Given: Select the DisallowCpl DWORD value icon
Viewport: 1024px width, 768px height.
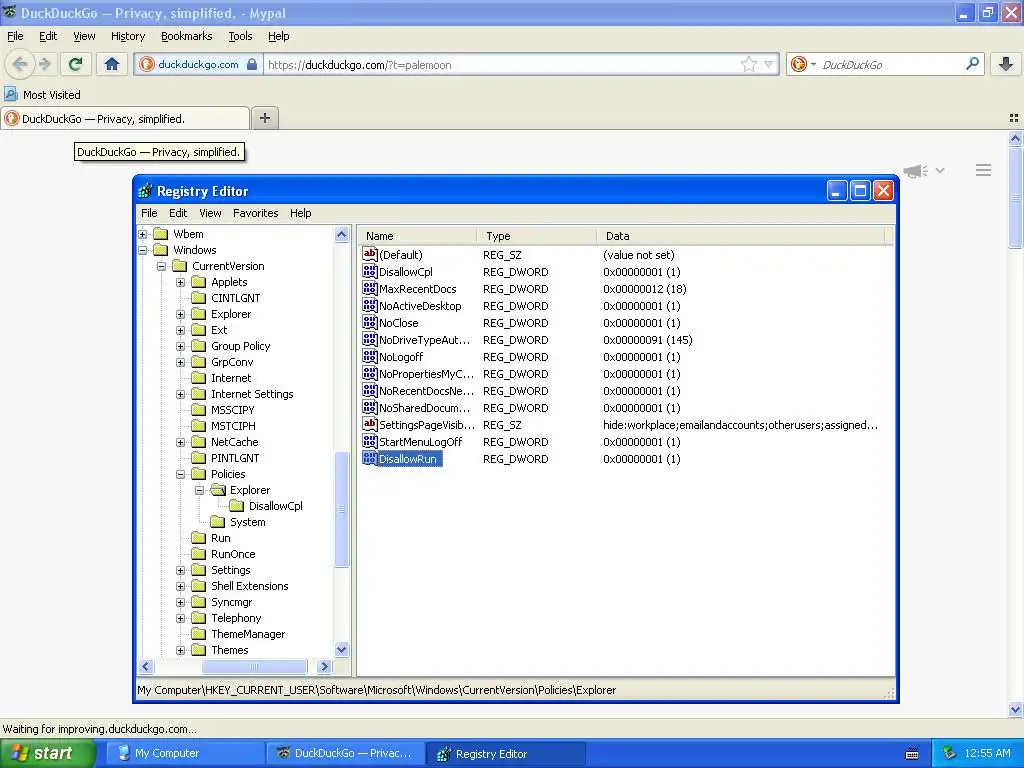Looking at the screenshot, I should coord(370,272).
